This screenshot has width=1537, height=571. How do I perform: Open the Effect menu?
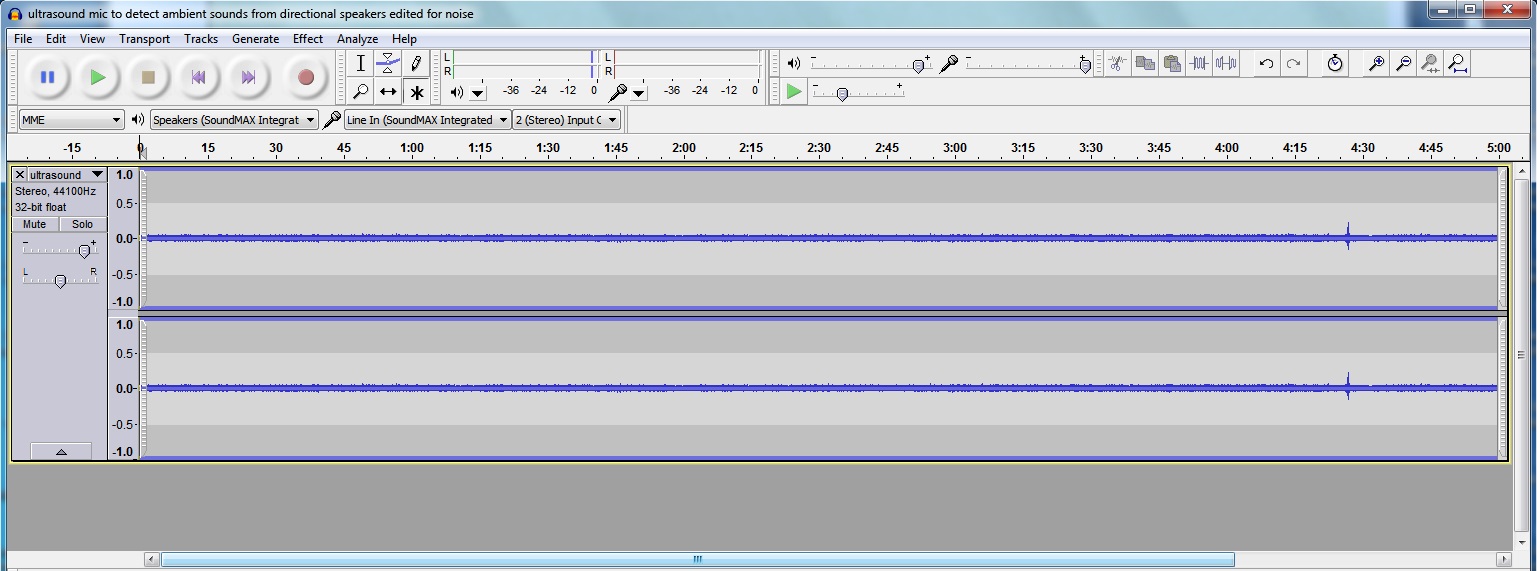pos(307,39)
